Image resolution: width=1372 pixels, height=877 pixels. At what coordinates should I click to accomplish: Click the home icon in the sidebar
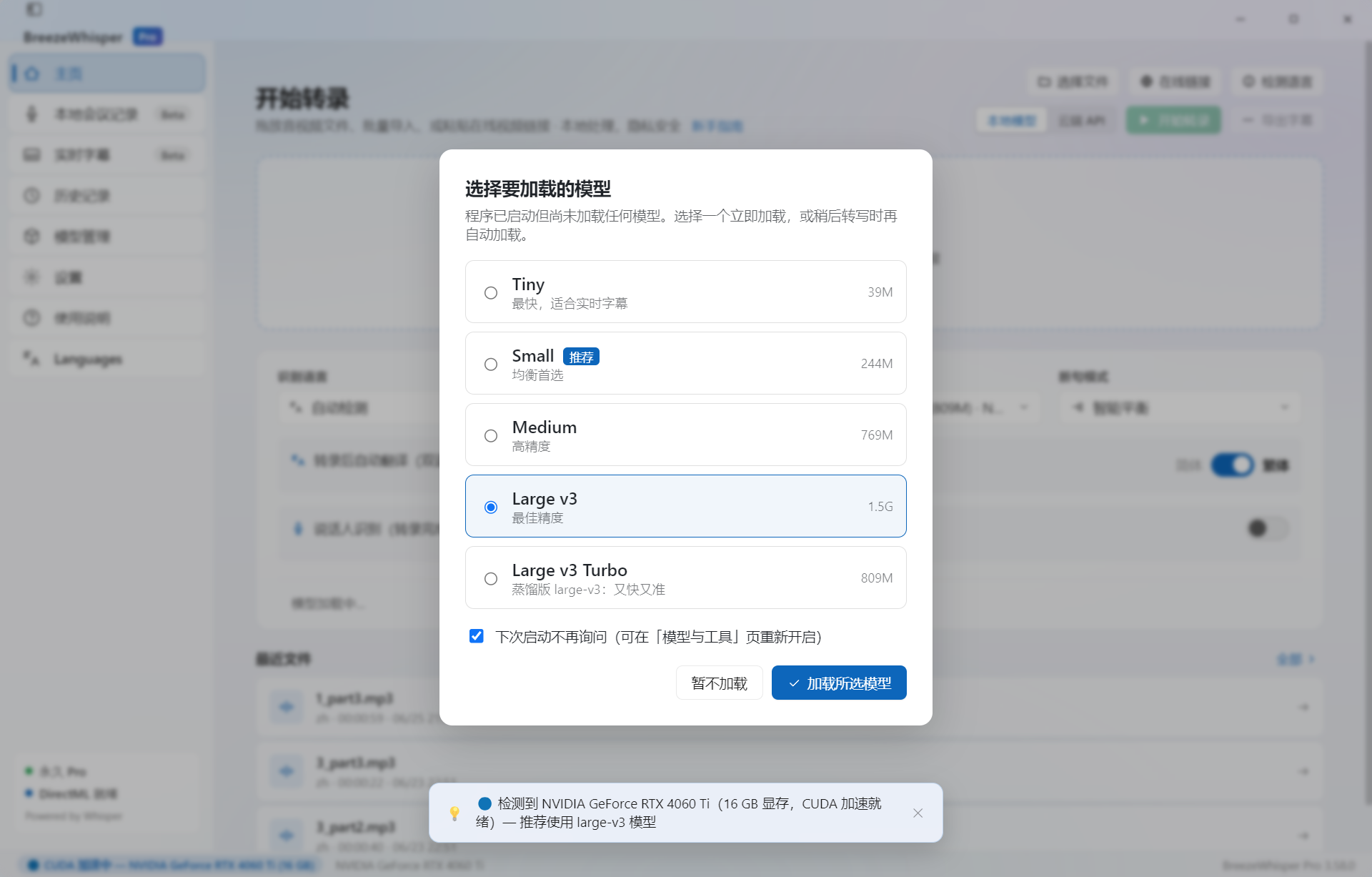click(x=31, y=74)
